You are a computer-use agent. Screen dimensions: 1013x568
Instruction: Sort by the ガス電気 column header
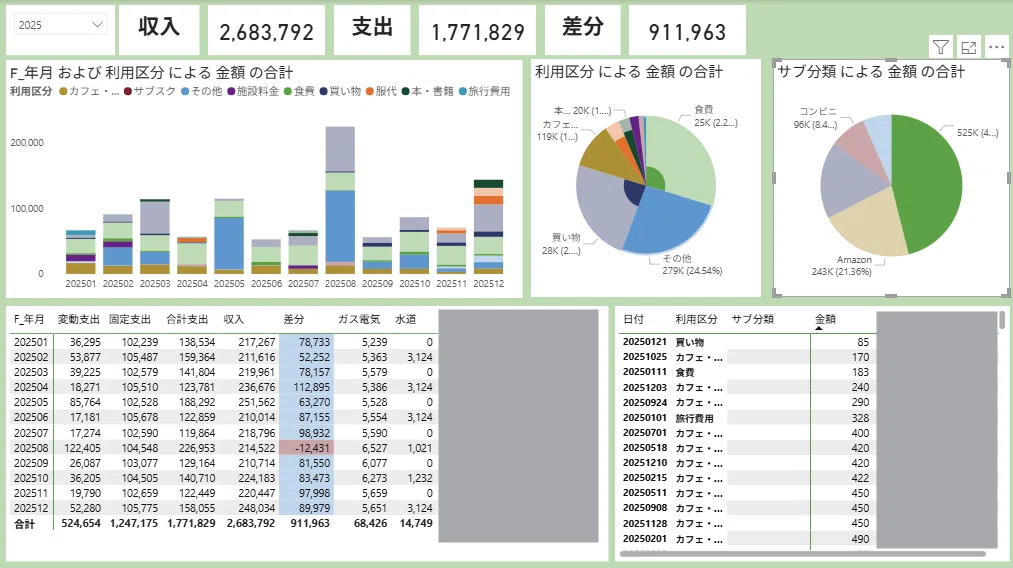point(359,319)
